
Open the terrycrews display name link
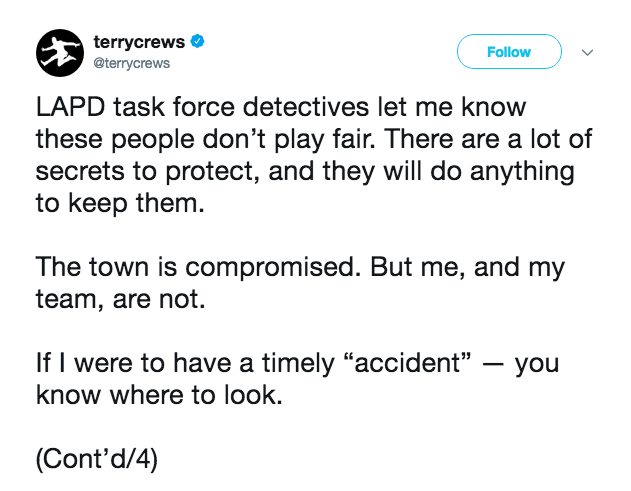(x=139, y=43)
